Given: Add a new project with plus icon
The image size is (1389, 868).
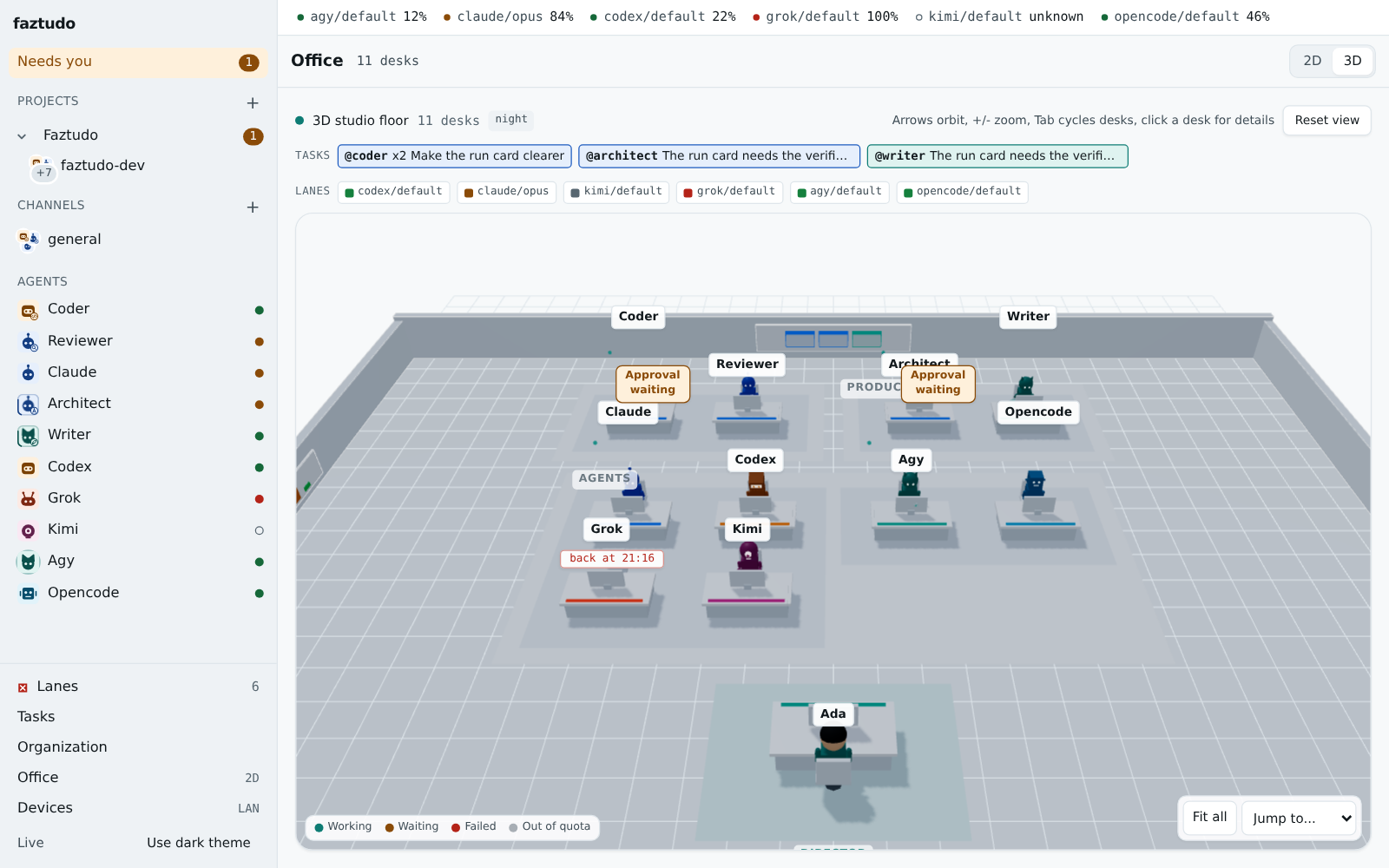Looking at the screenshot, I should pos(253,103).
